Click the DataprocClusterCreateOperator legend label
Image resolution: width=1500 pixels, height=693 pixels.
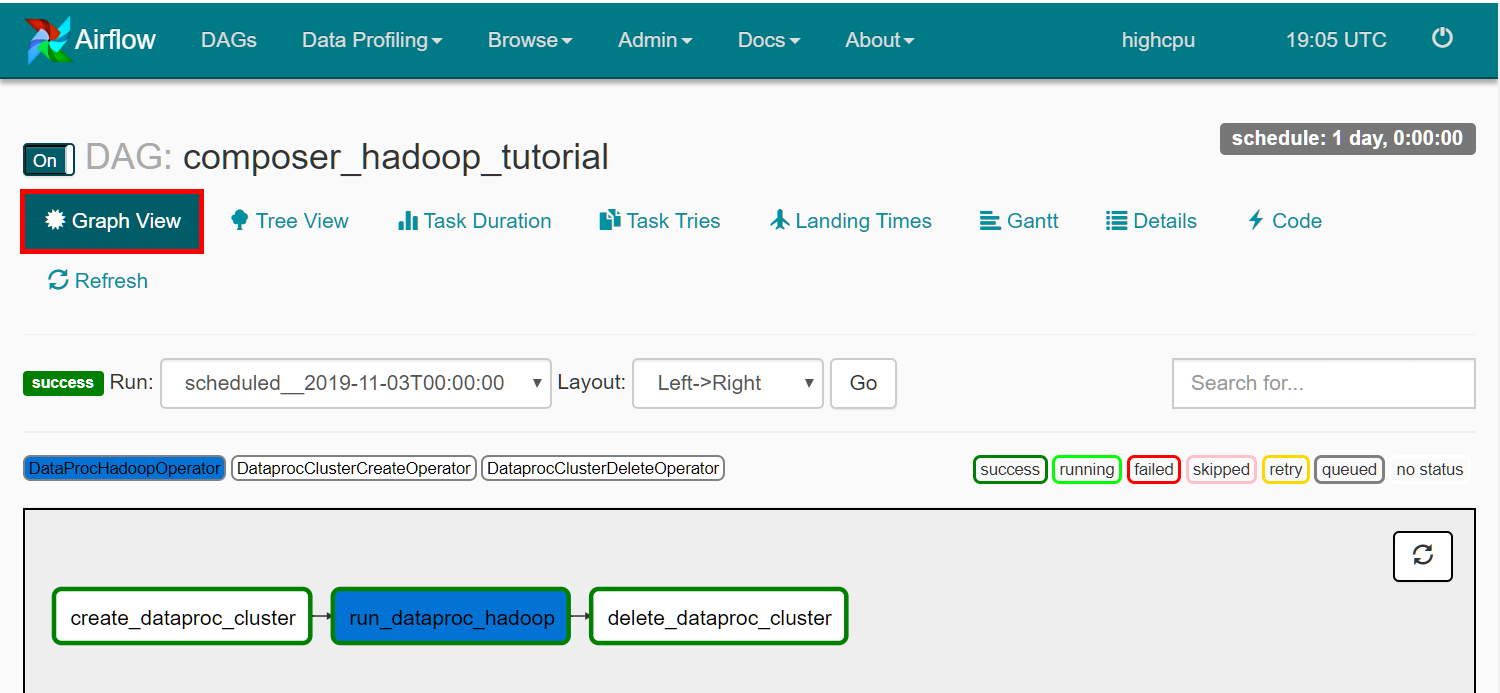(x=354, y=468)
